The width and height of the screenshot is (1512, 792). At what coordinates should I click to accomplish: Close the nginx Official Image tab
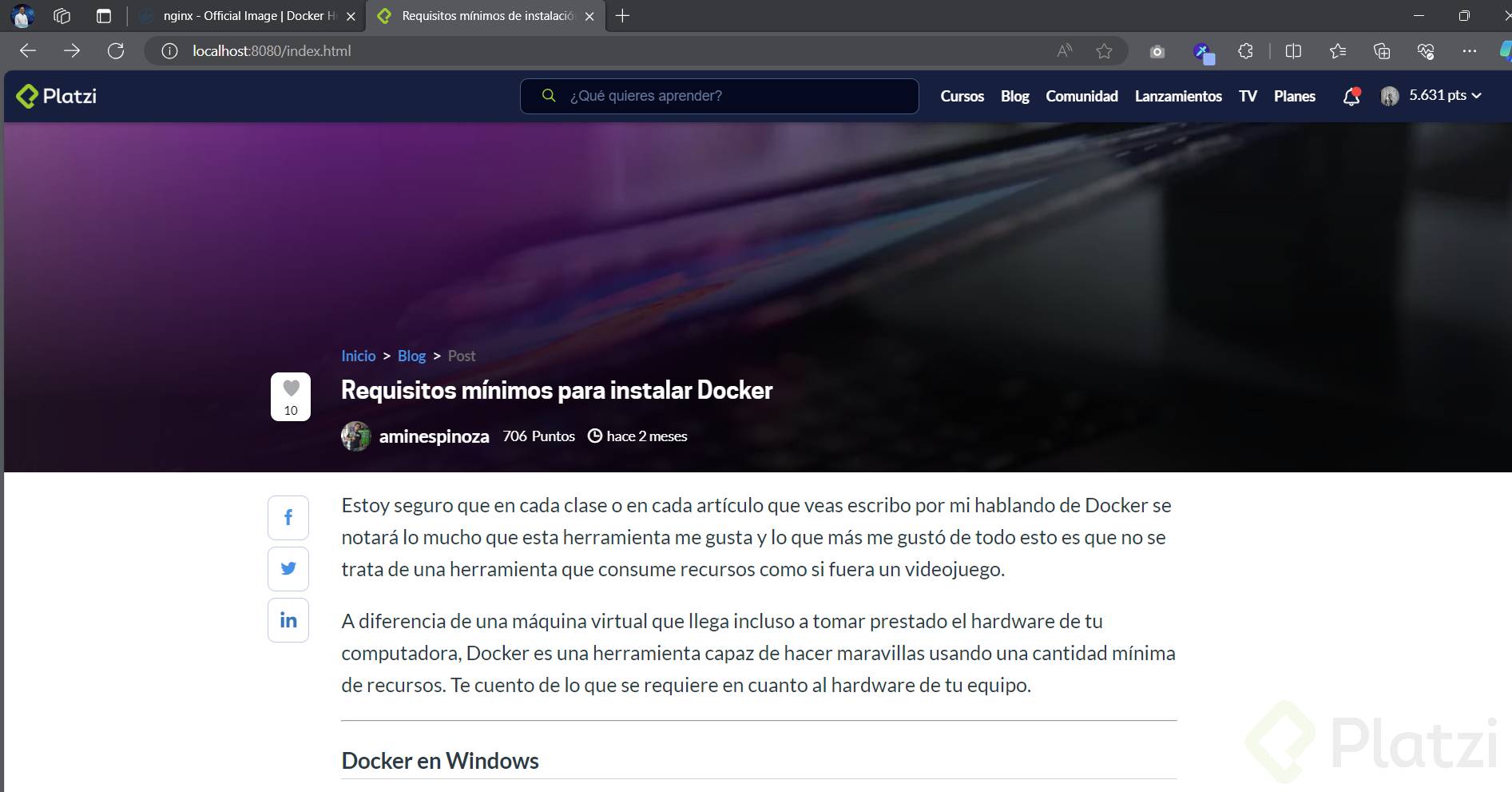point(351,16)
